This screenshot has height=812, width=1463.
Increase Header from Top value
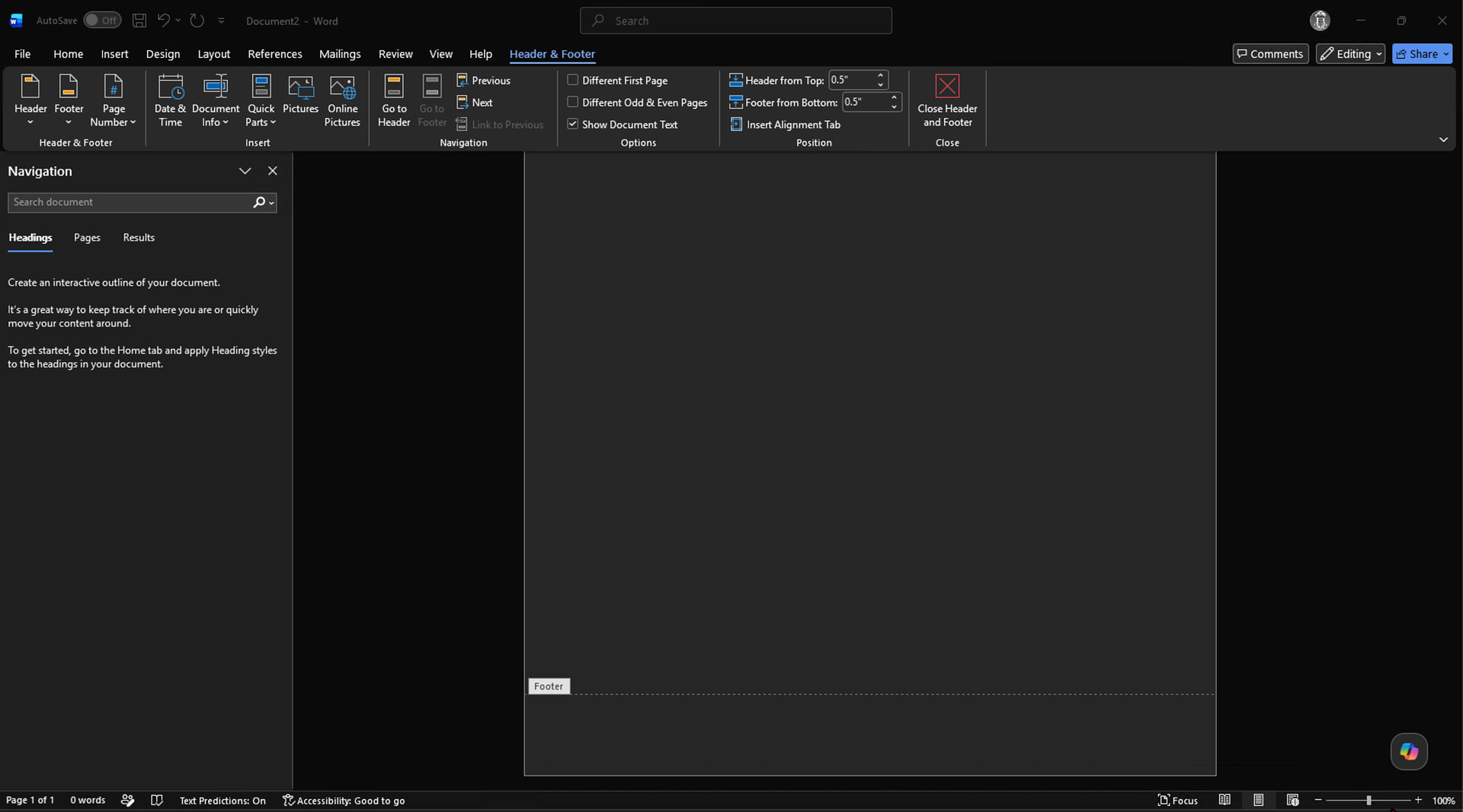880,75
